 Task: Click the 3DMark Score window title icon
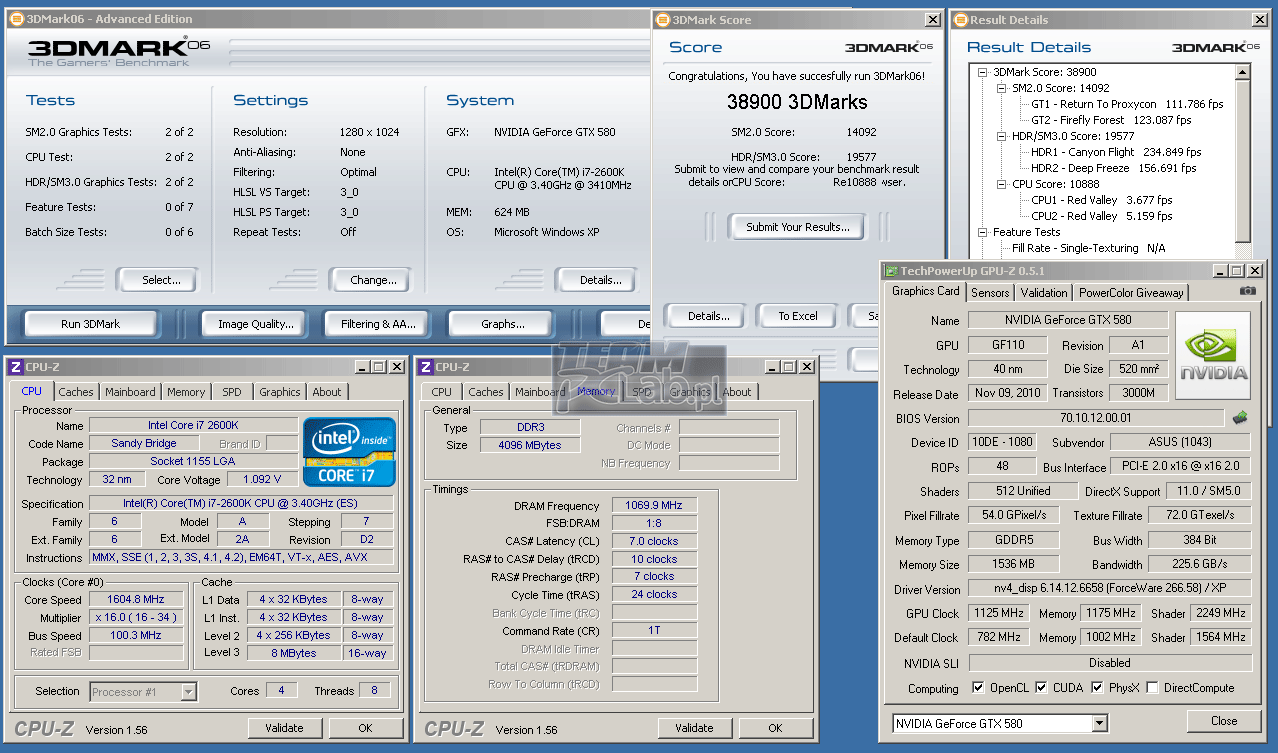pyautogui.click(x=663, y=19)
